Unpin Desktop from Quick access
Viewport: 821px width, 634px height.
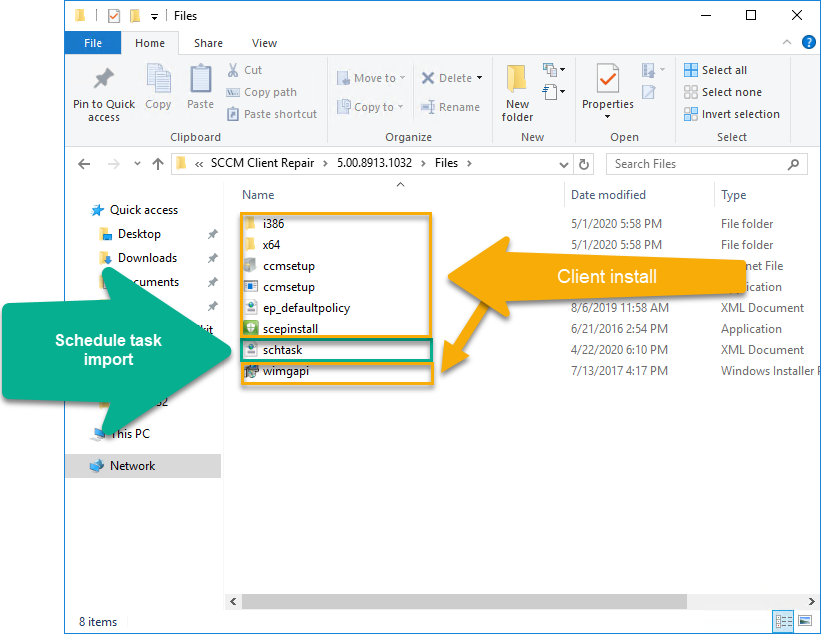click(213, 234)
